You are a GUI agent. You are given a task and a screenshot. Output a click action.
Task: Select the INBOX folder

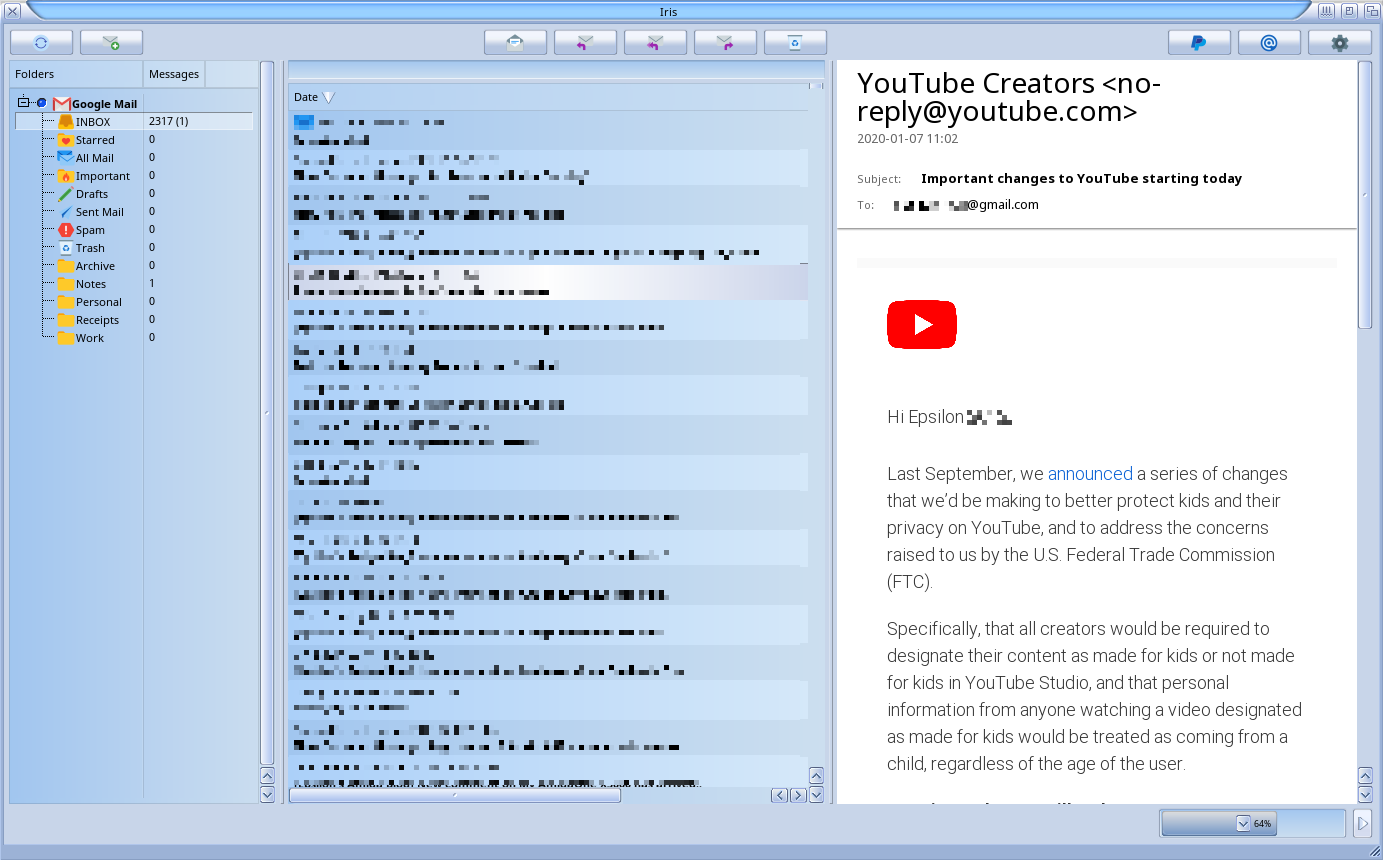pyautogui.click(x=93, y=122)
